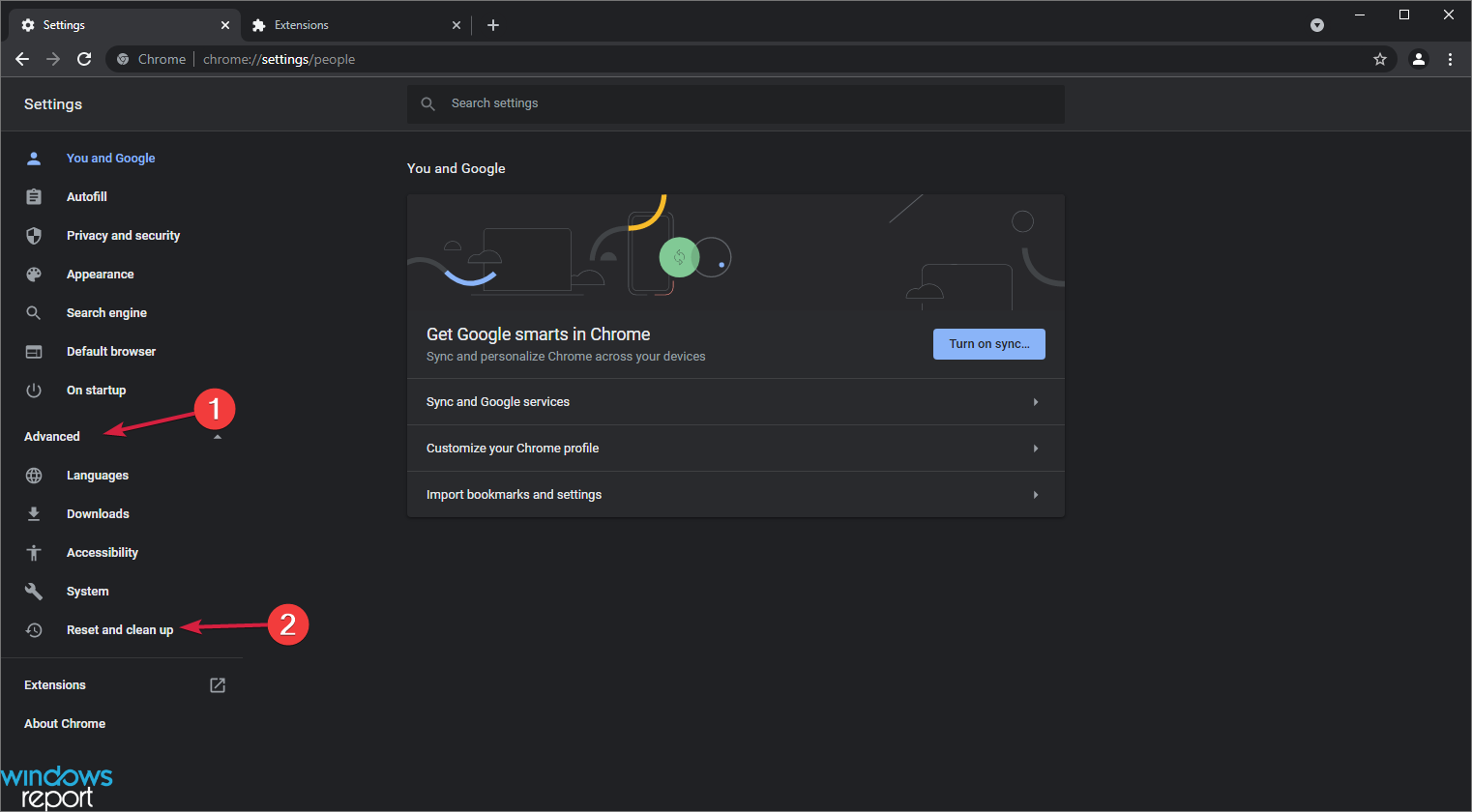Viewport: 1472px width, 812px height.
Task: Click the Default browser window icon
Action: click(x=34, y=351)
